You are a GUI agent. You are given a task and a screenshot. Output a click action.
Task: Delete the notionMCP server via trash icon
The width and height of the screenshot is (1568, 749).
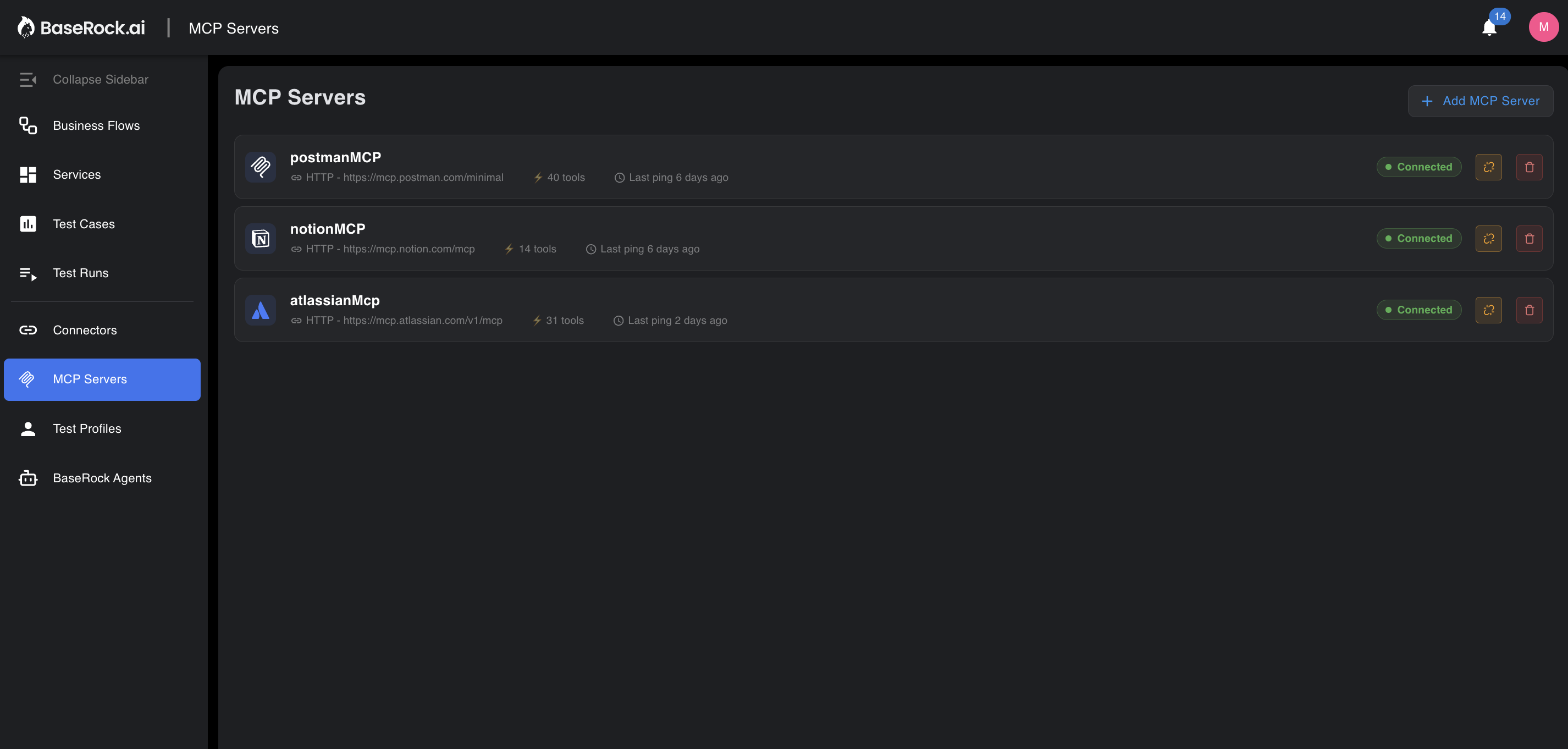(1530, 238)
